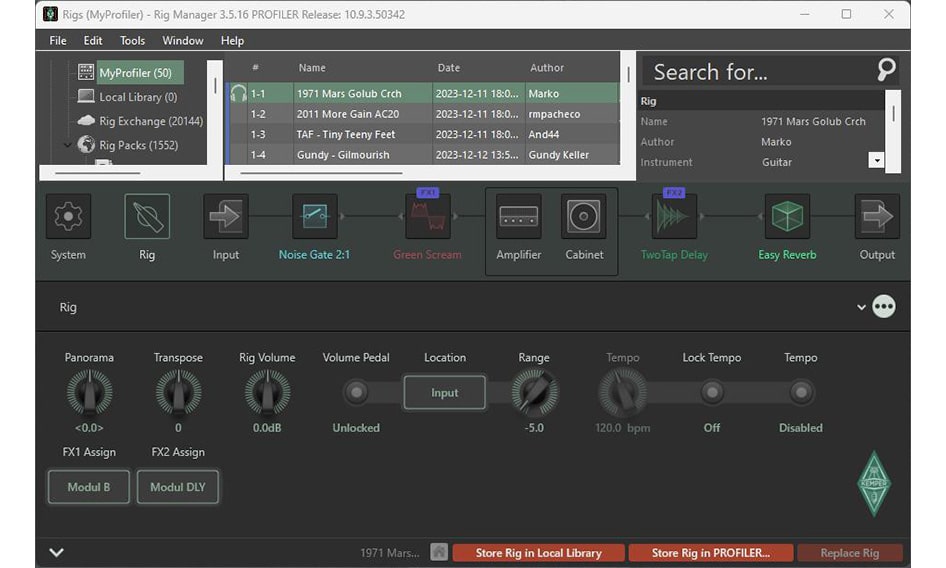Click the Input module arrow icon
The image size is (946, 568).
[x=226, y=217]
